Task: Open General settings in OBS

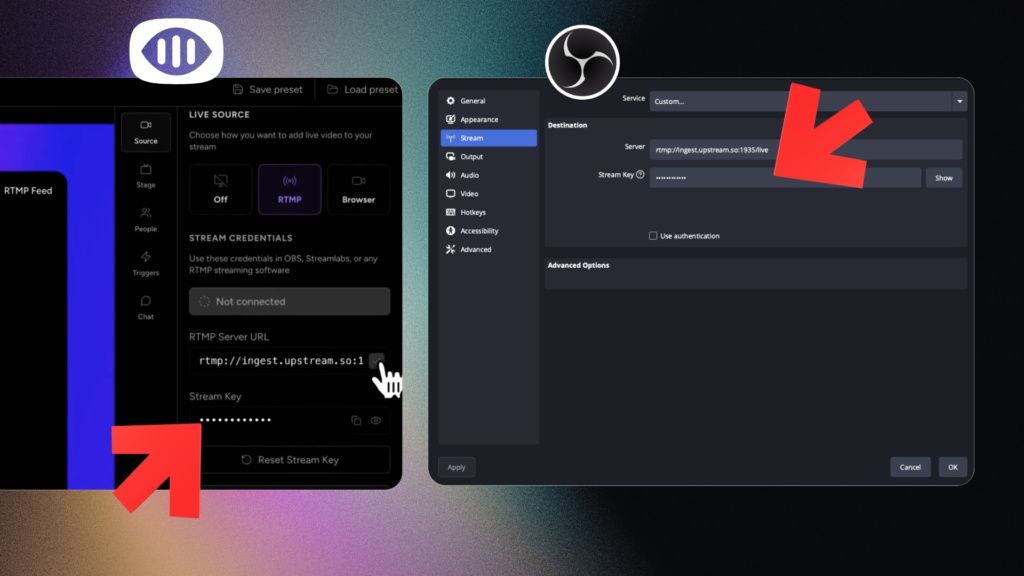Action: click(x=488, y=101)
